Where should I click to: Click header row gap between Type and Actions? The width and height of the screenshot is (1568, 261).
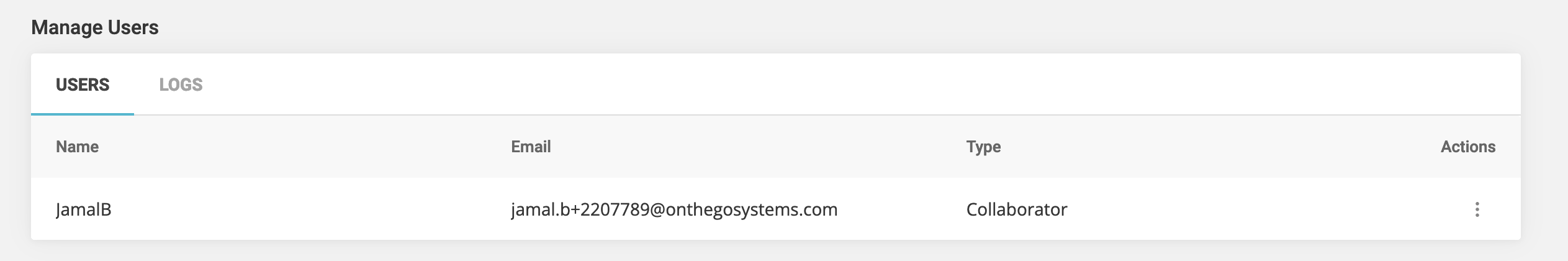(1217, 147)
